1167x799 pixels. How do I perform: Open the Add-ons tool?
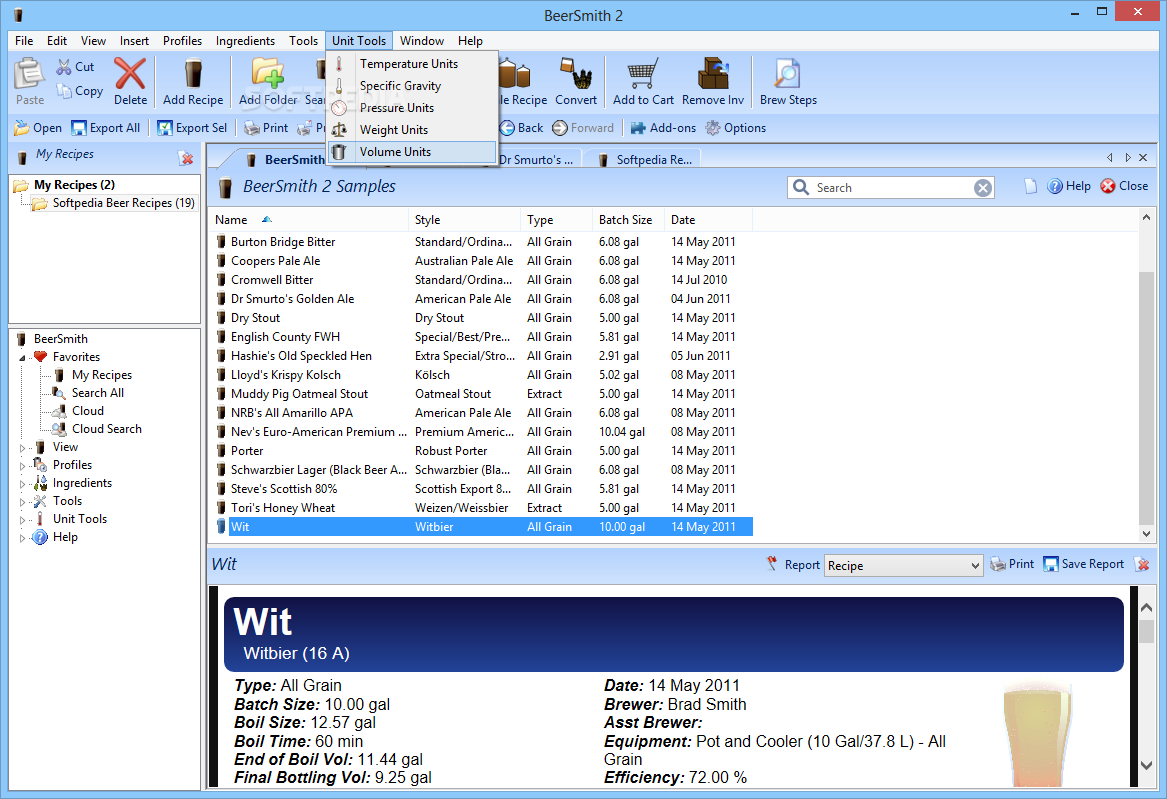pos(663,128)
